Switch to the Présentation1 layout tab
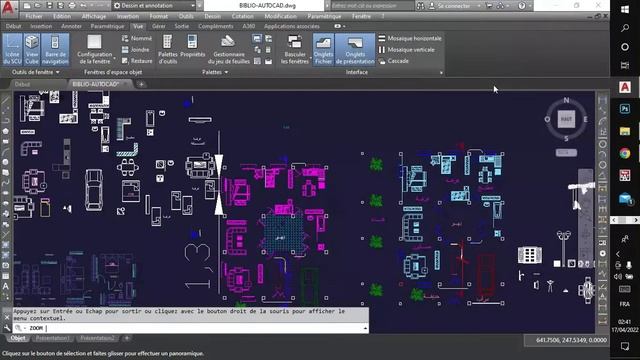Screen dimensions: 640x360 coord(53,338)
